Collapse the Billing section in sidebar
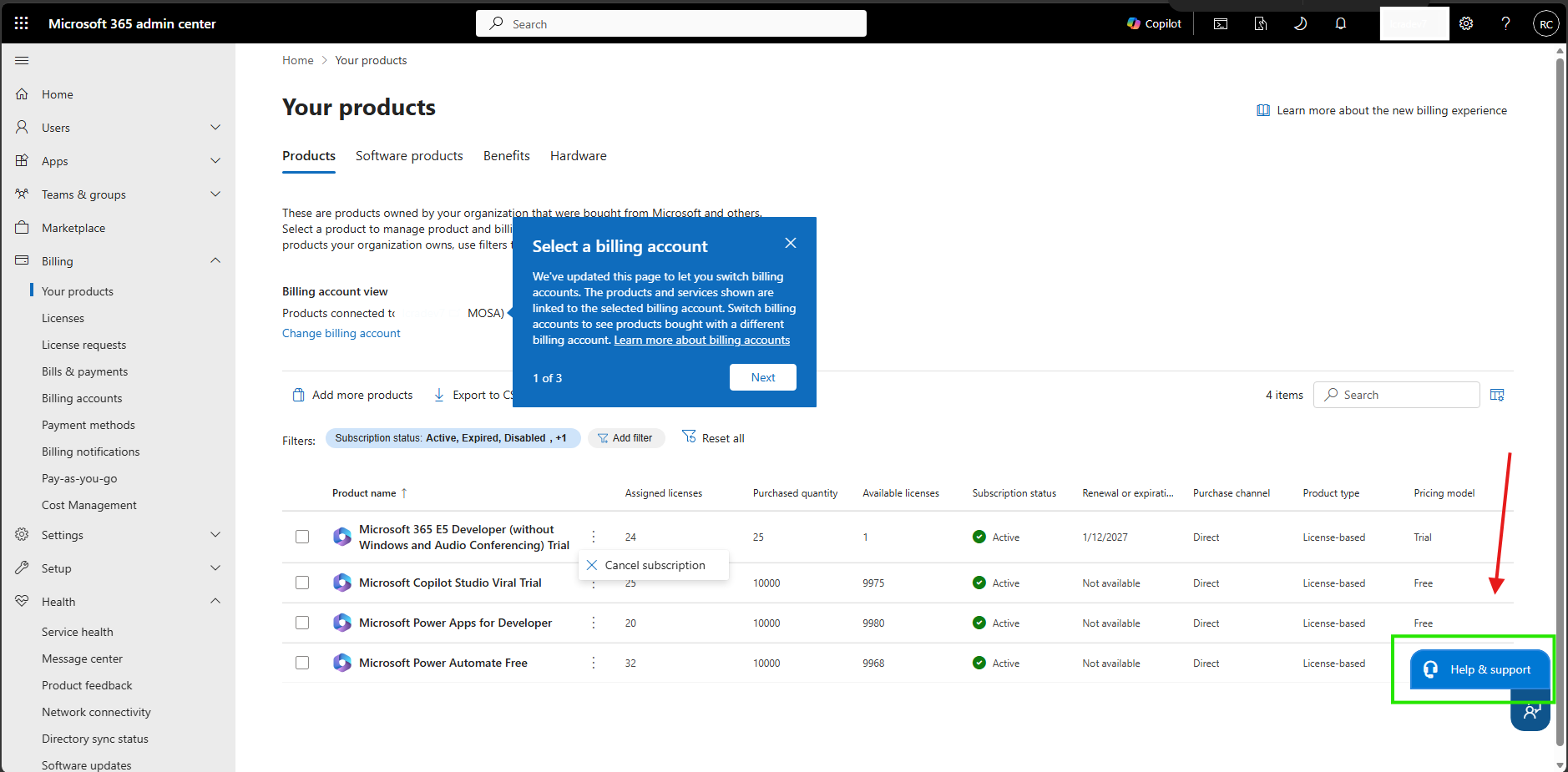This screenshot has height=772, width=1568. click(x=215, y=261)
